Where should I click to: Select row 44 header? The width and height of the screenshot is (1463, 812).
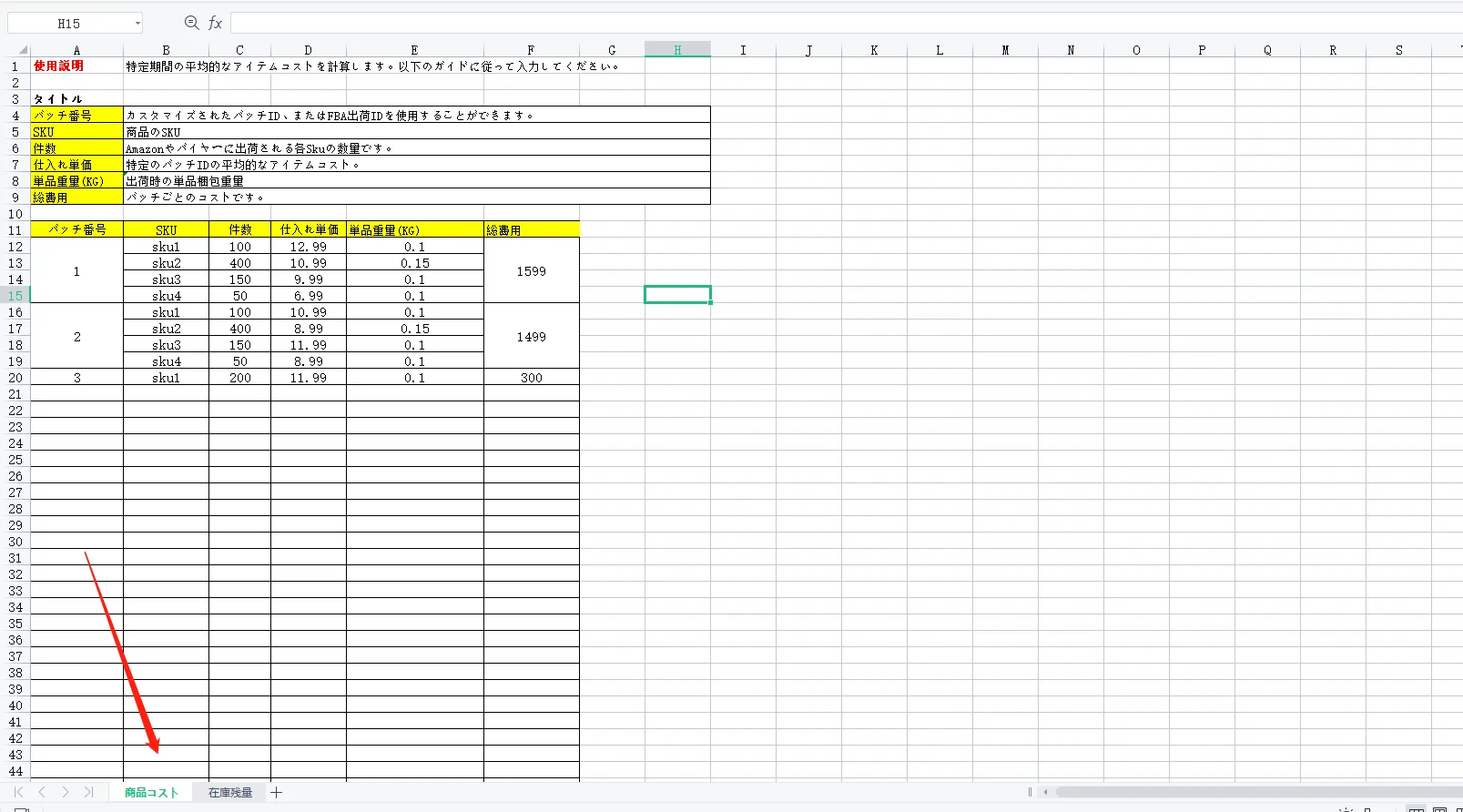click(15, 771)
